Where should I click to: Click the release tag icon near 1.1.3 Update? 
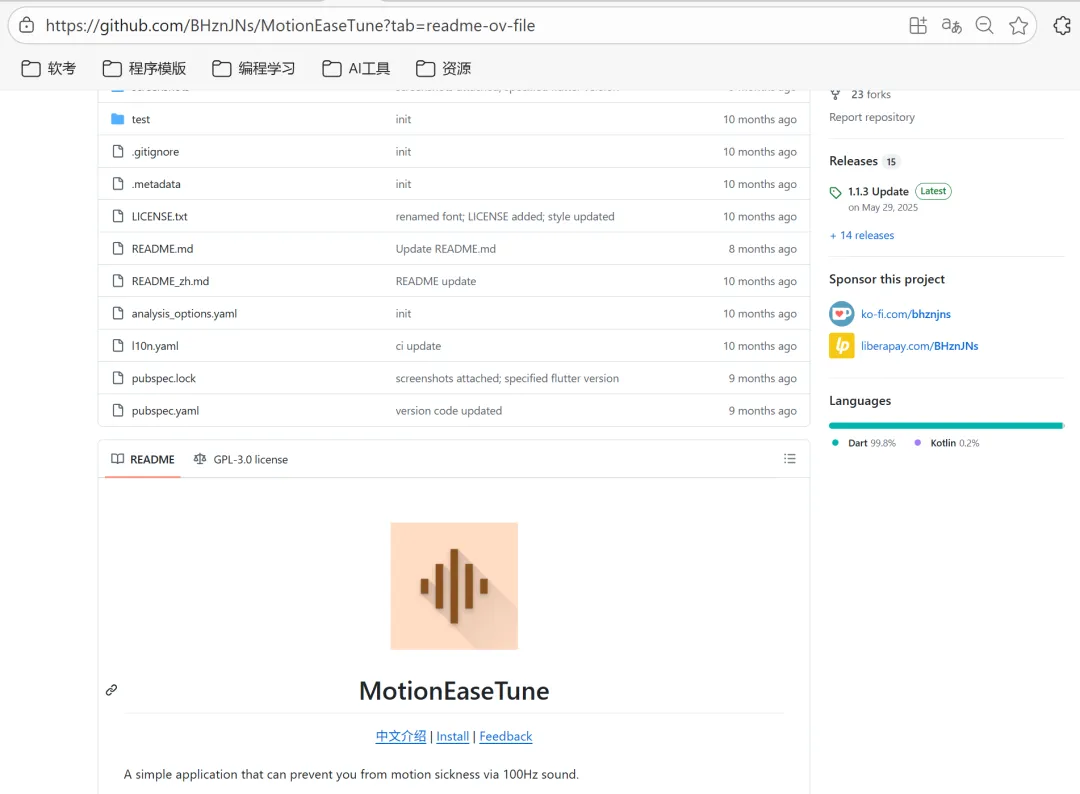click(835, 192)
